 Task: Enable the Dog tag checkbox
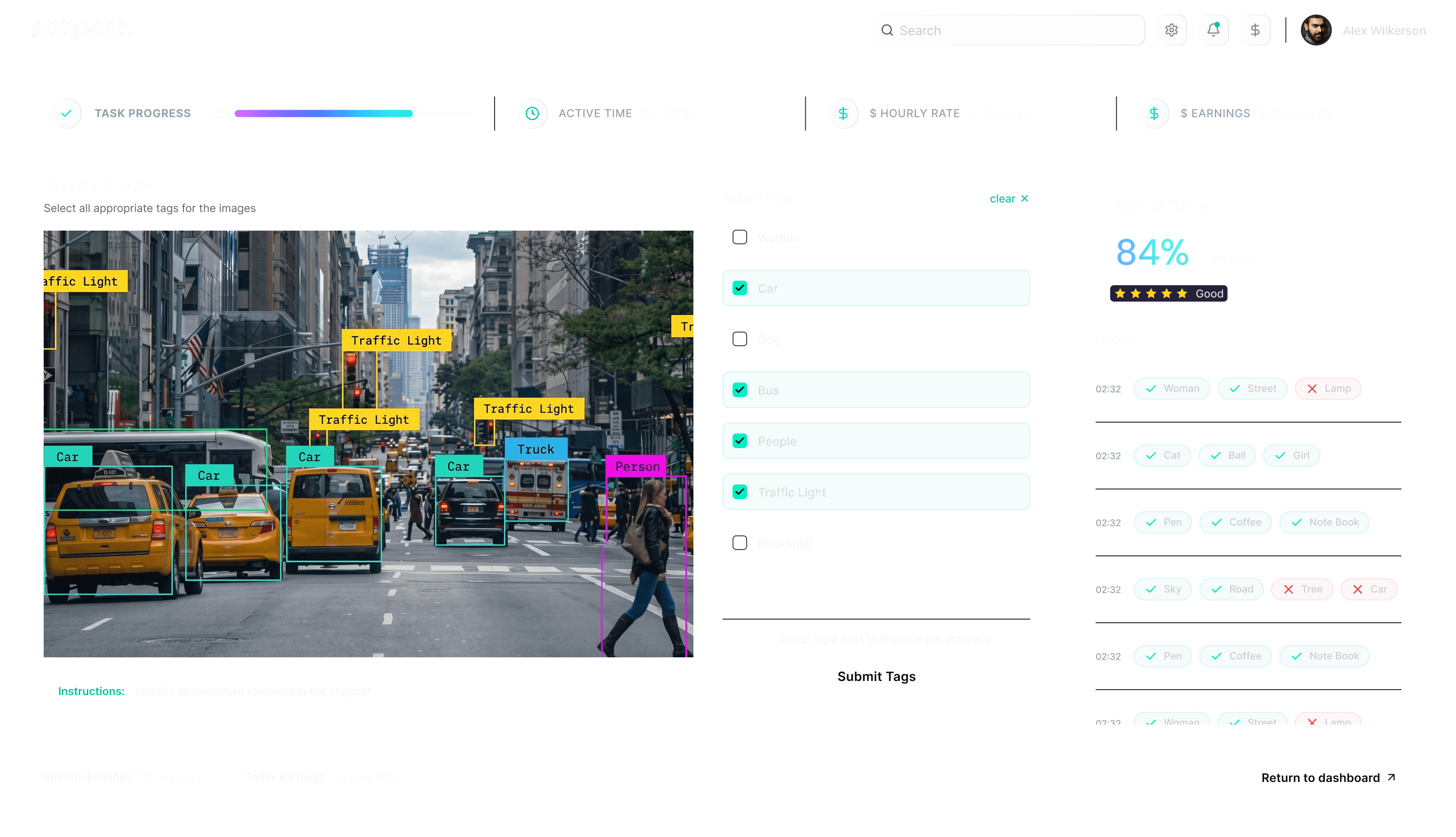pos(740,339)
